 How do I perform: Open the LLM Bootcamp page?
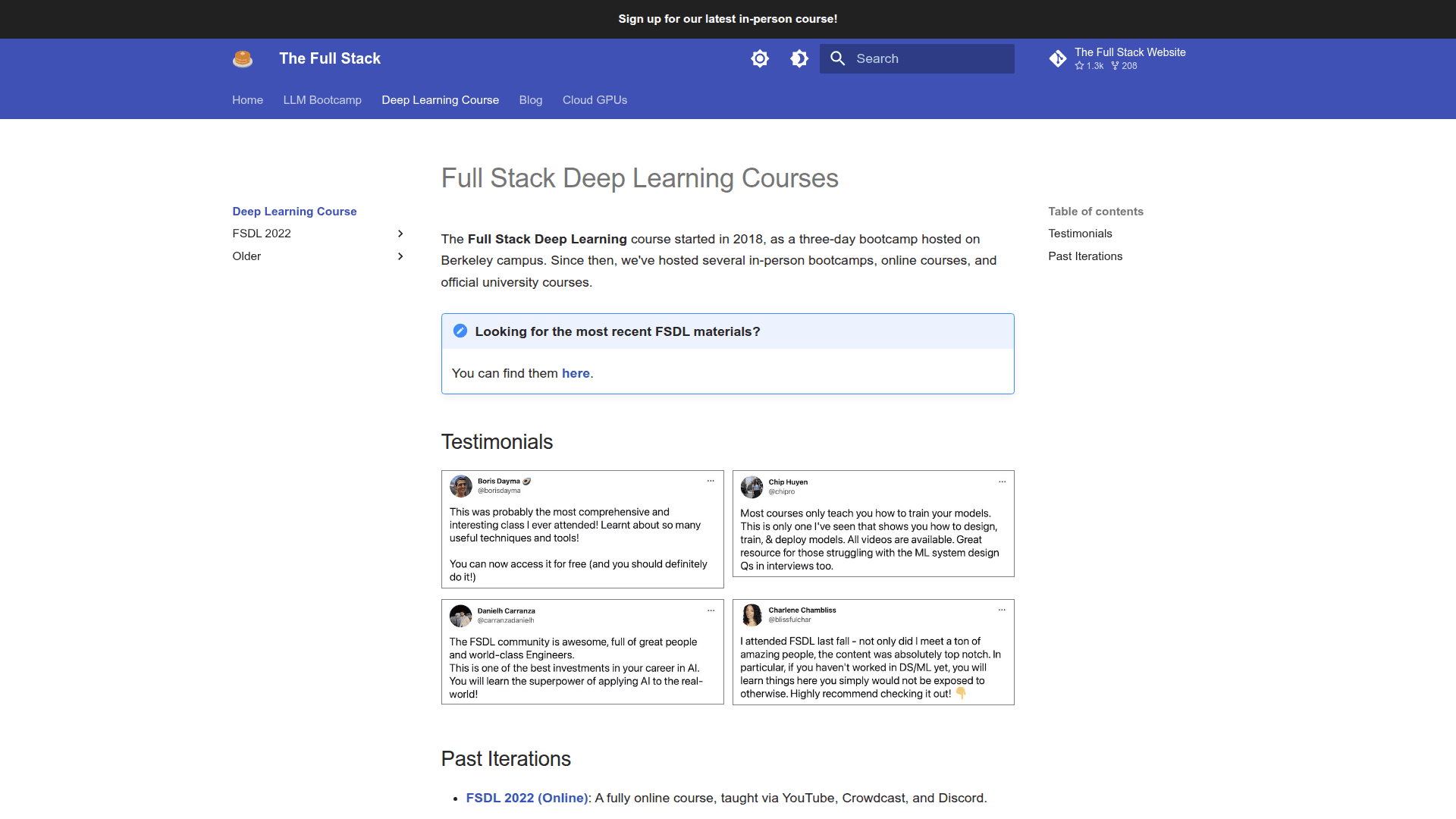(x=322, y=100)
